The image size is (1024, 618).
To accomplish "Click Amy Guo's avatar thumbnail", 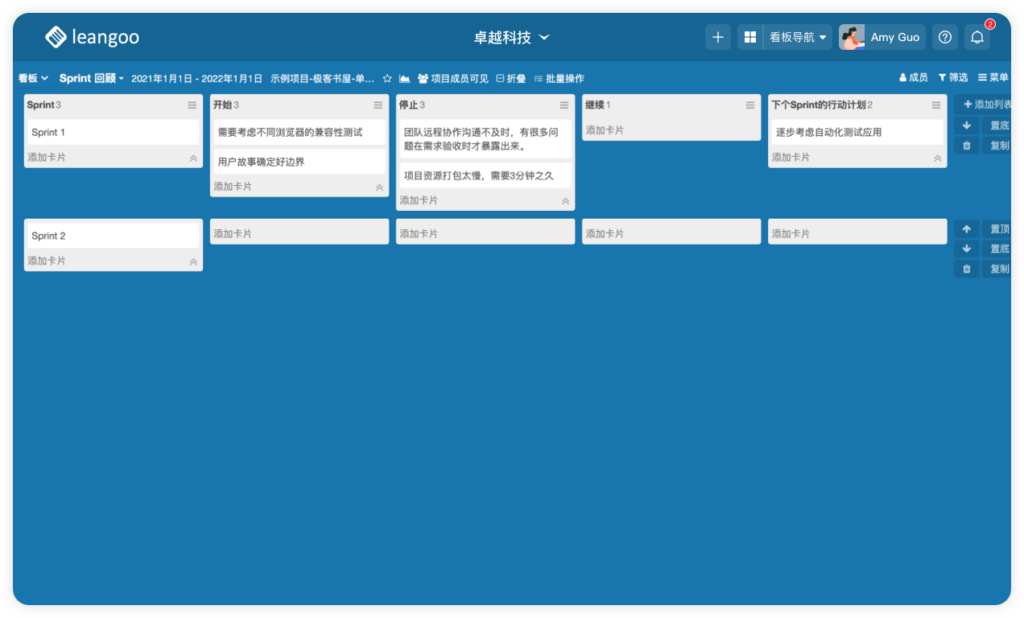I will (x=852, y=37).
